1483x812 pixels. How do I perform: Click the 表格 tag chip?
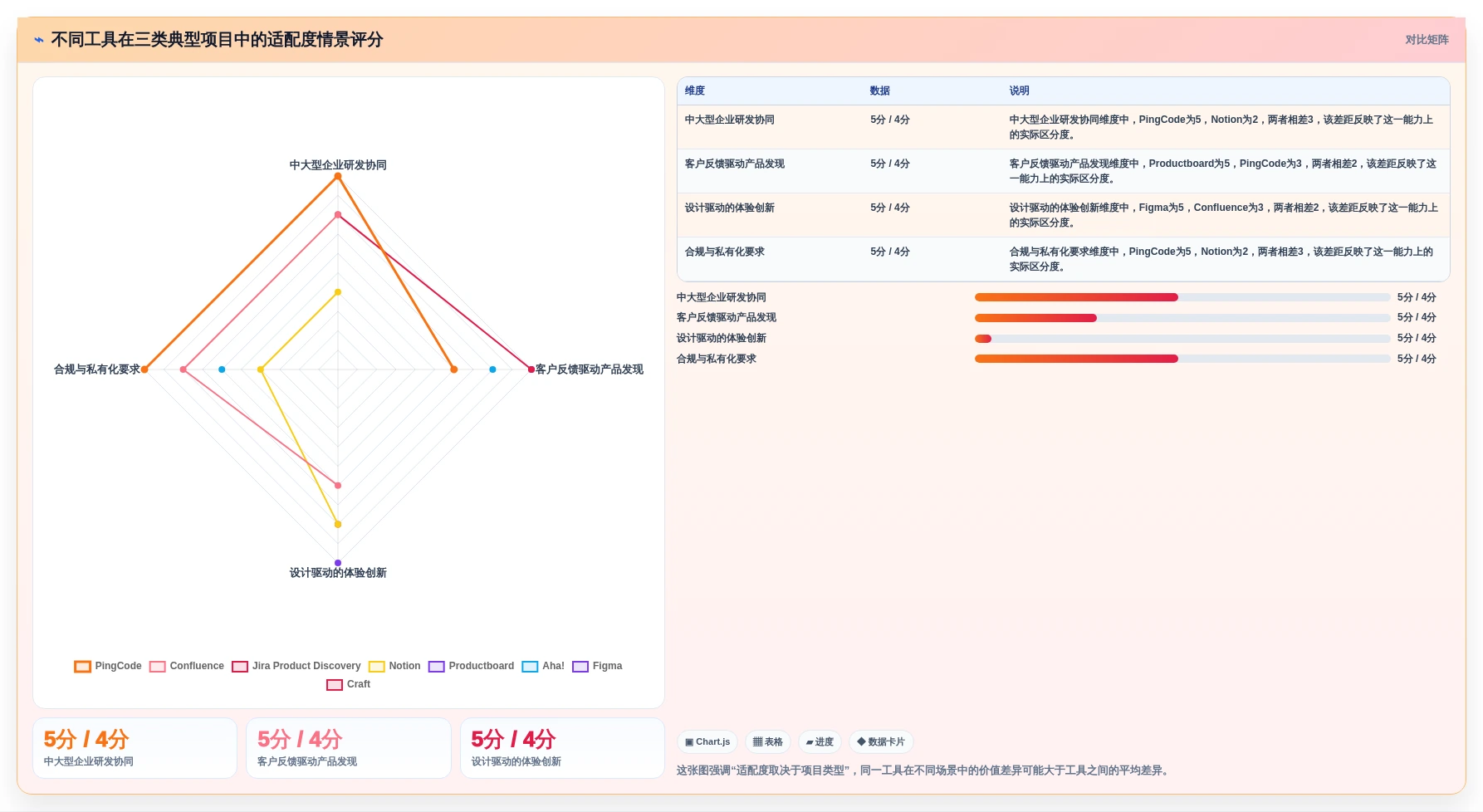pyautogui.click(x=768, y=742)
